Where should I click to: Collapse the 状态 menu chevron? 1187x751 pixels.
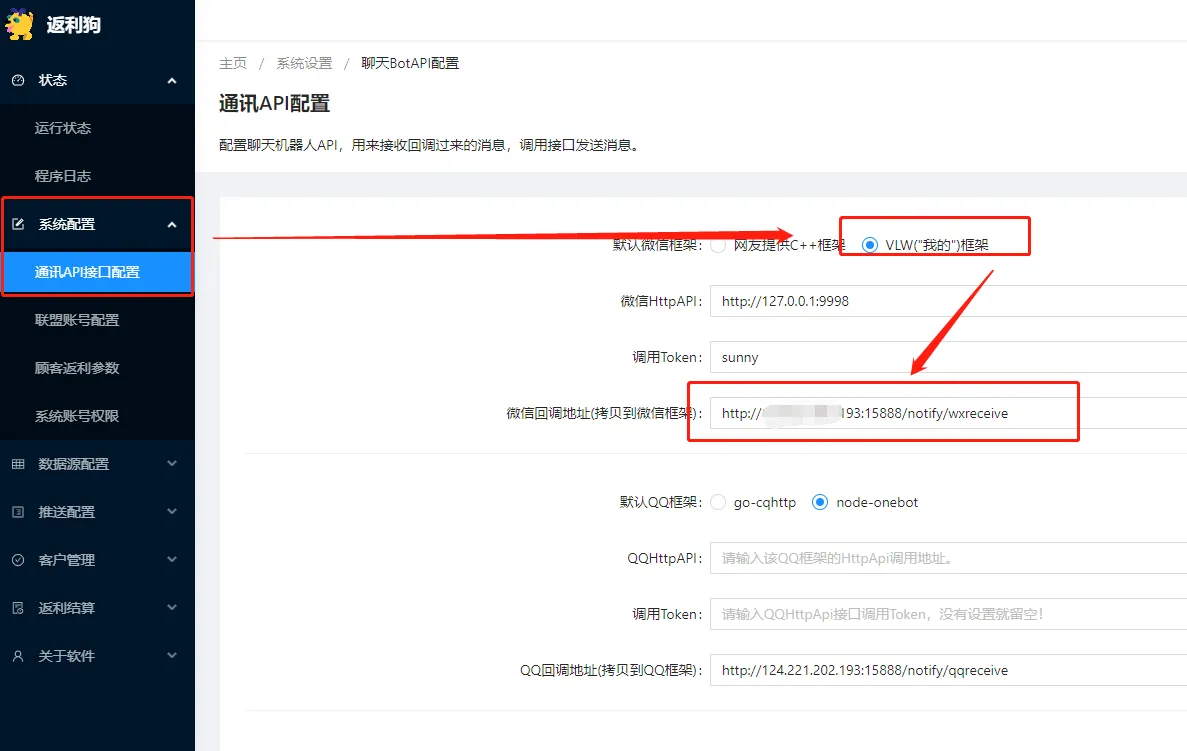(x=171, y=81)
